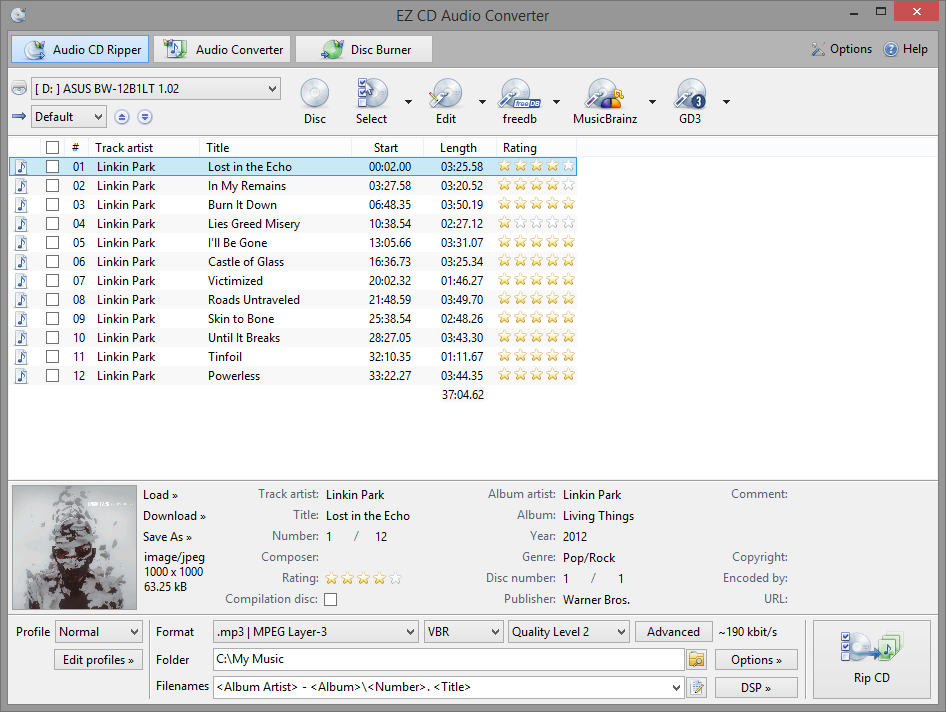Click the music note icon for track 01
This screenshot has width=946, height=712.
click(21, 167)
